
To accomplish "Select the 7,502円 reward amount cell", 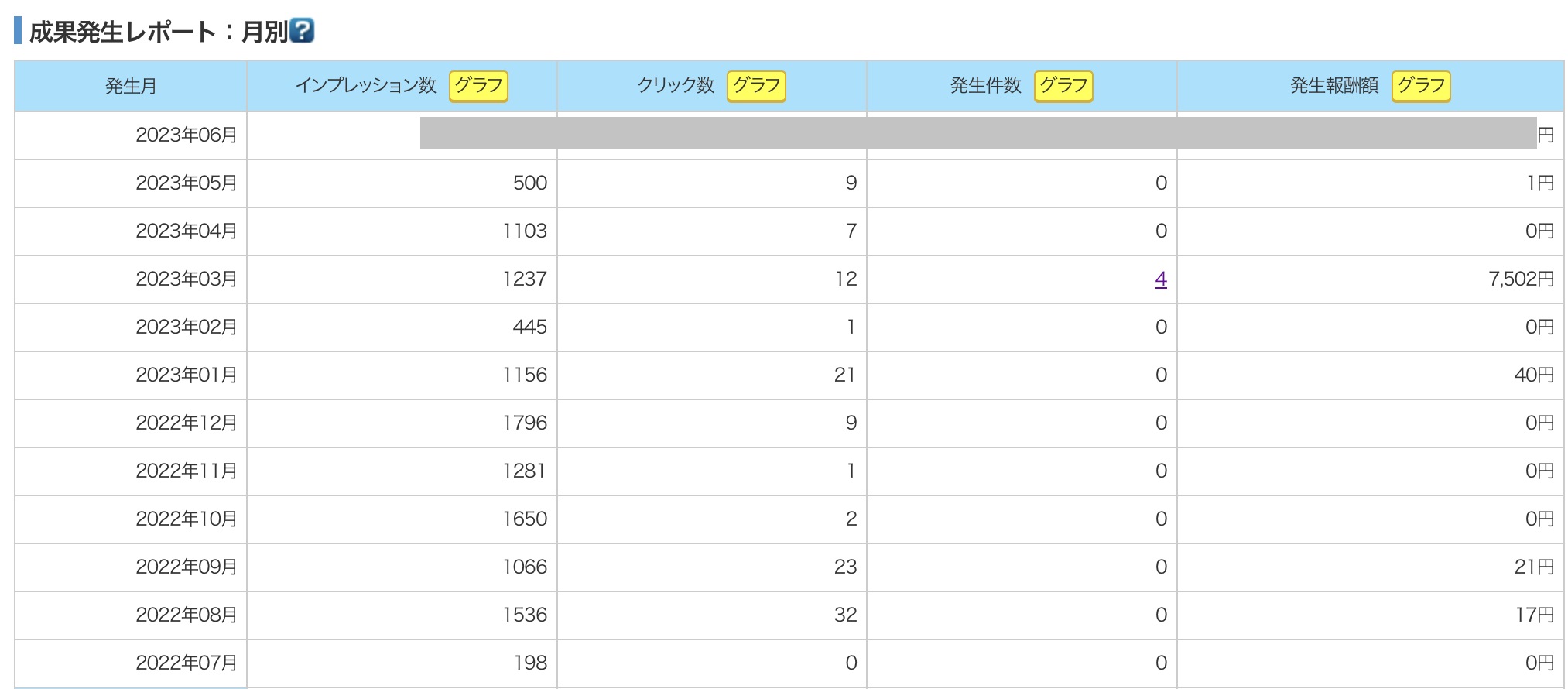I will pos(1521,279).
